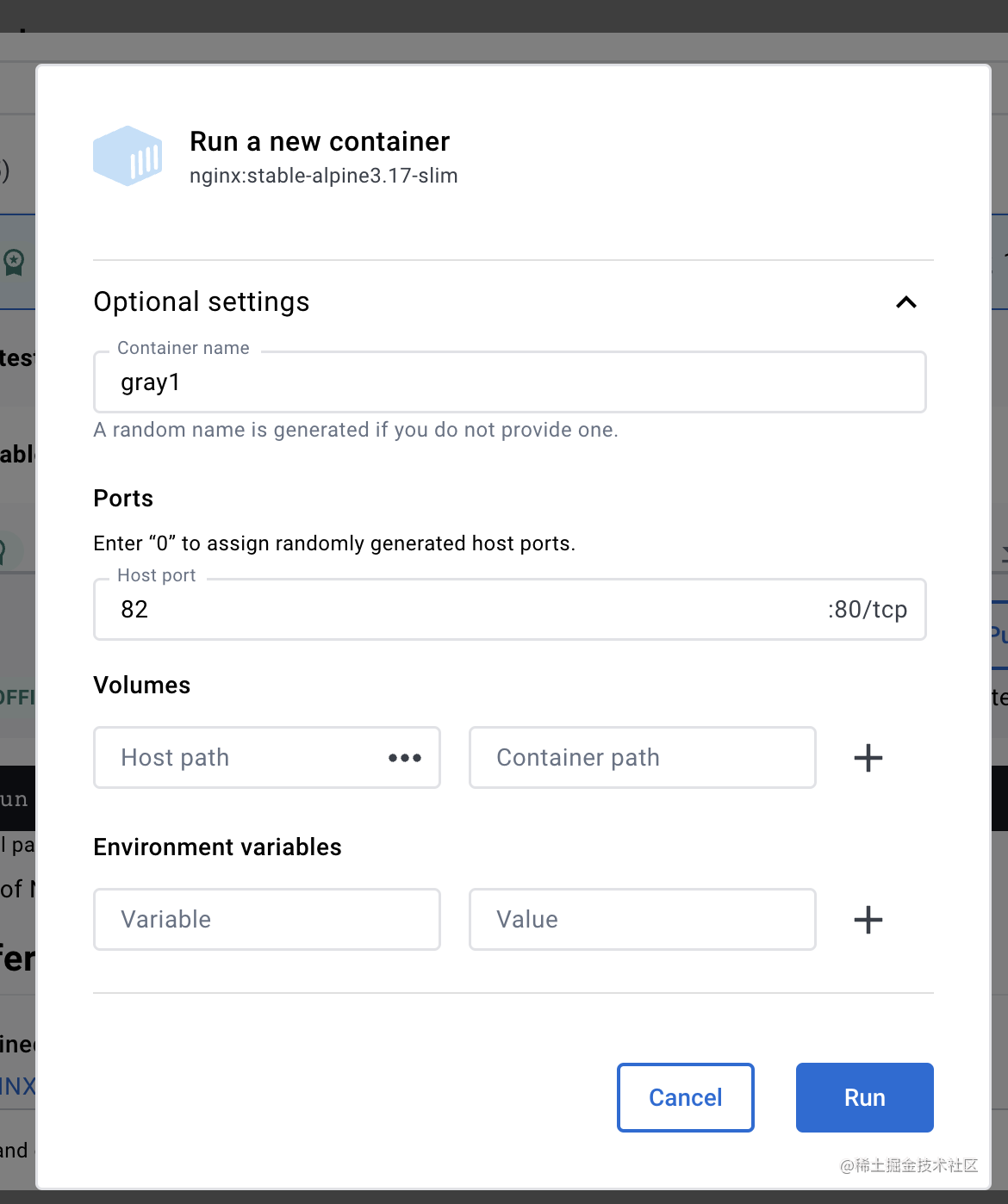Click the Optional settings heading
This screenshot has width=1008, height=1204.
202,302
